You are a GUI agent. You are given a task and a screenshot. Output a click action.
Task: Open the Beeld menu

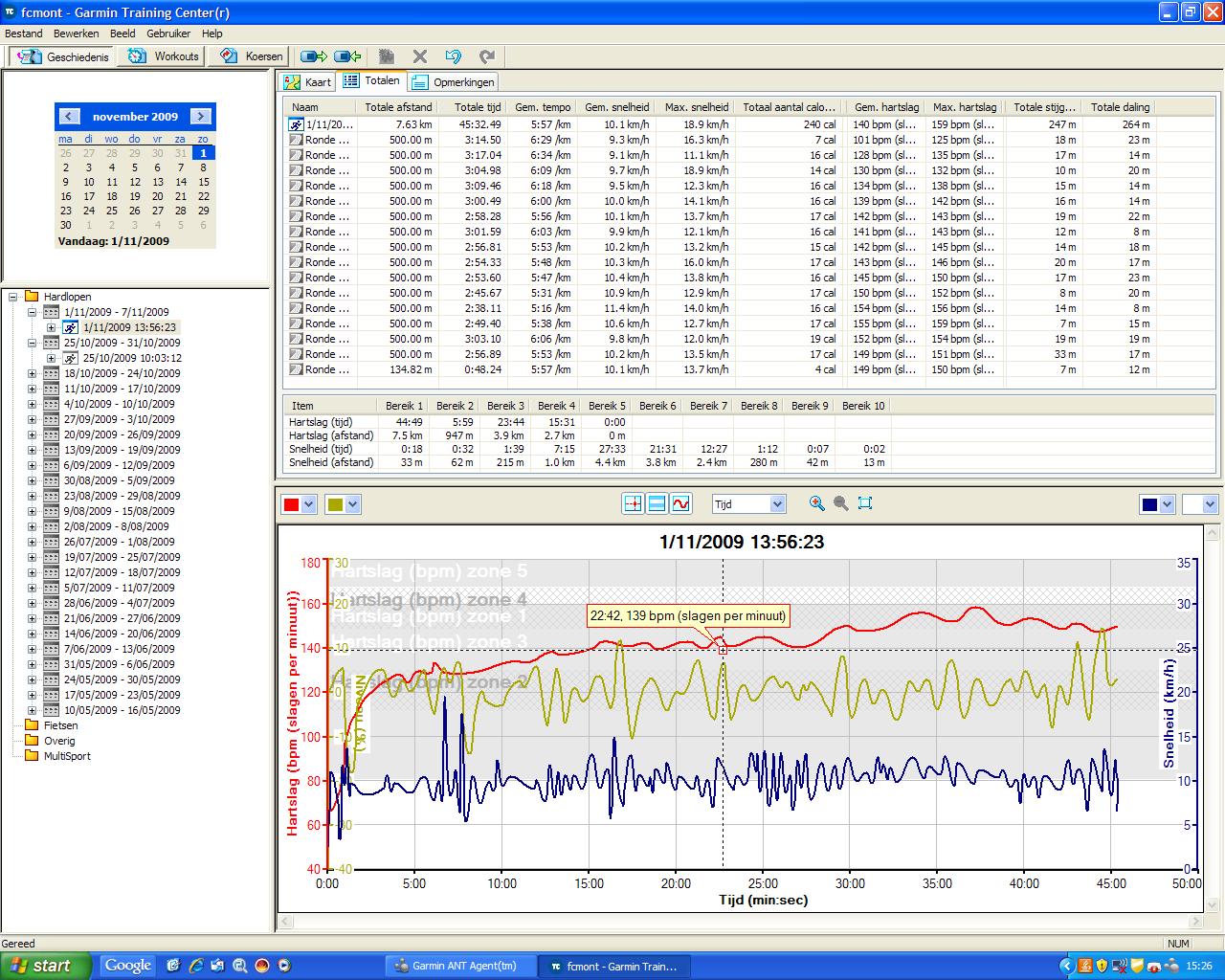(122, 33)
